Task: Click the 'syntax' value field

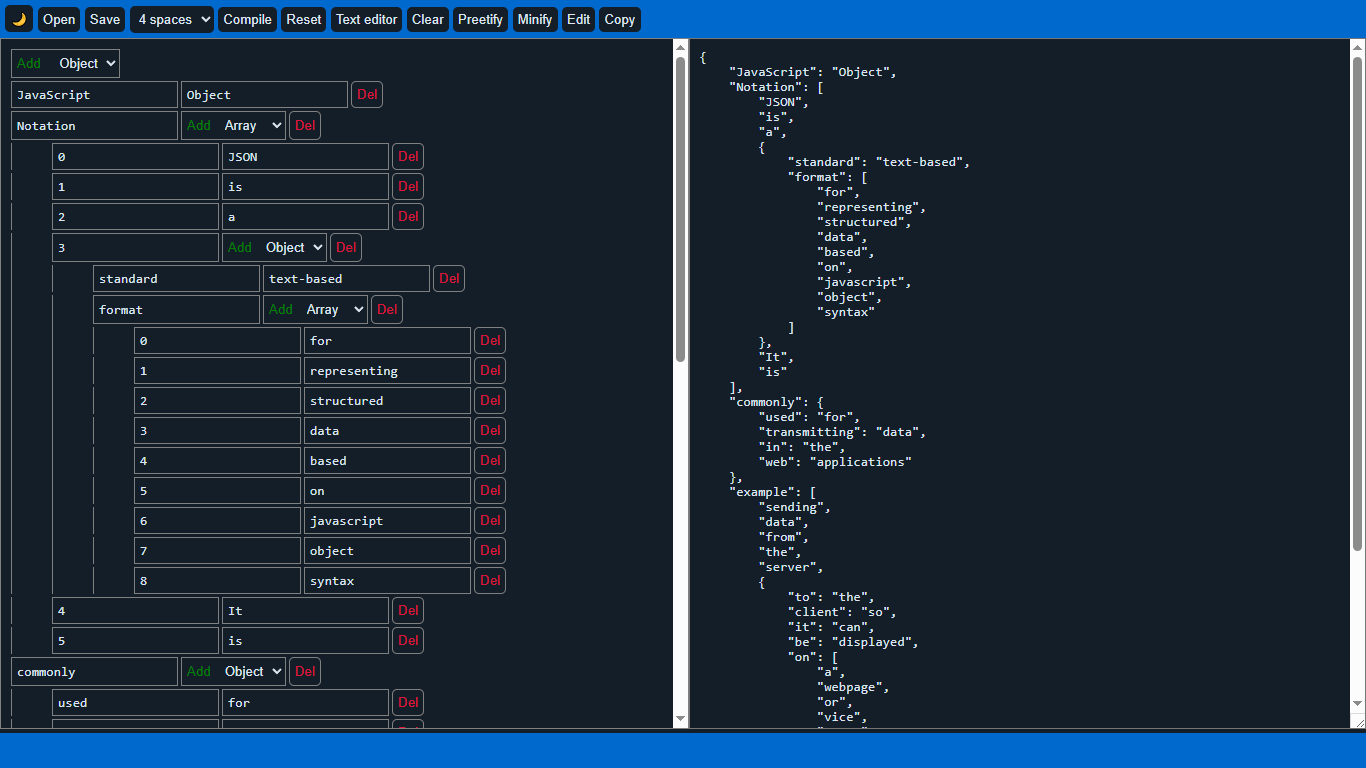Action: pos(387,581)
